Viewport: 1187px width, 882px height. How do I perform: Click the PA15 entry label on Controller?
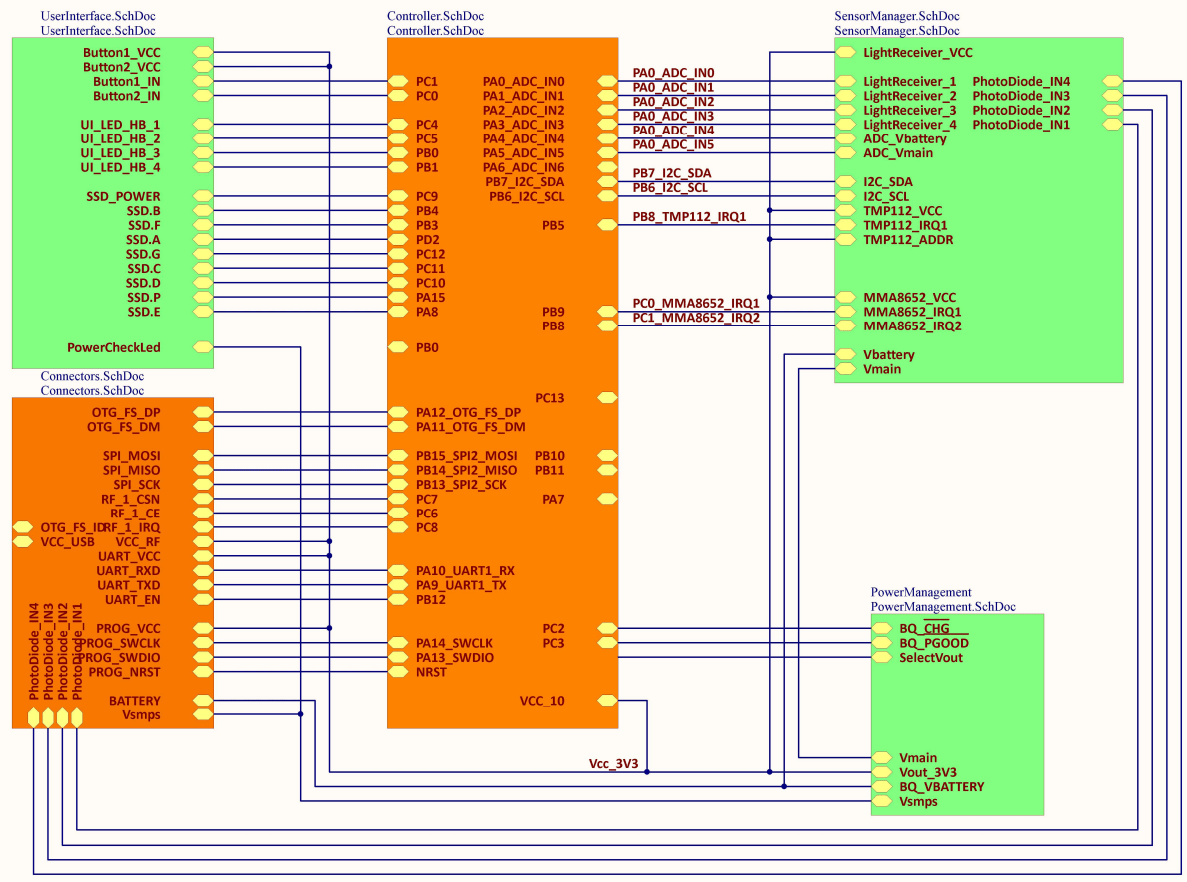(430, 298)
